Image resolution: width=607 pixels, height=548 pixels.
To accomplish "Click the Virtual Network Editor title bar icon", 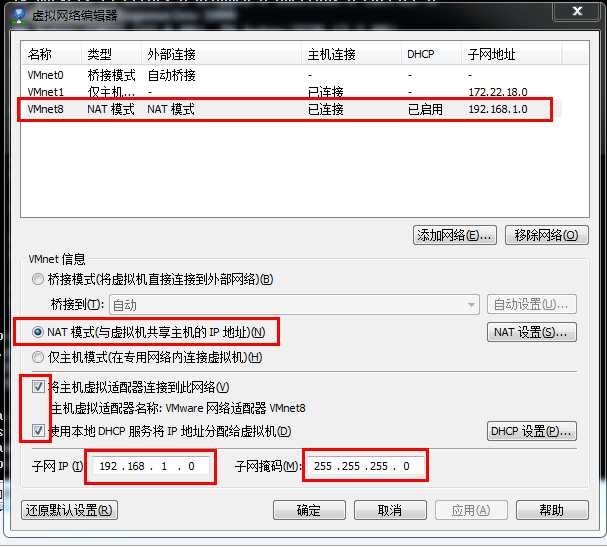I will coord(18,15).
